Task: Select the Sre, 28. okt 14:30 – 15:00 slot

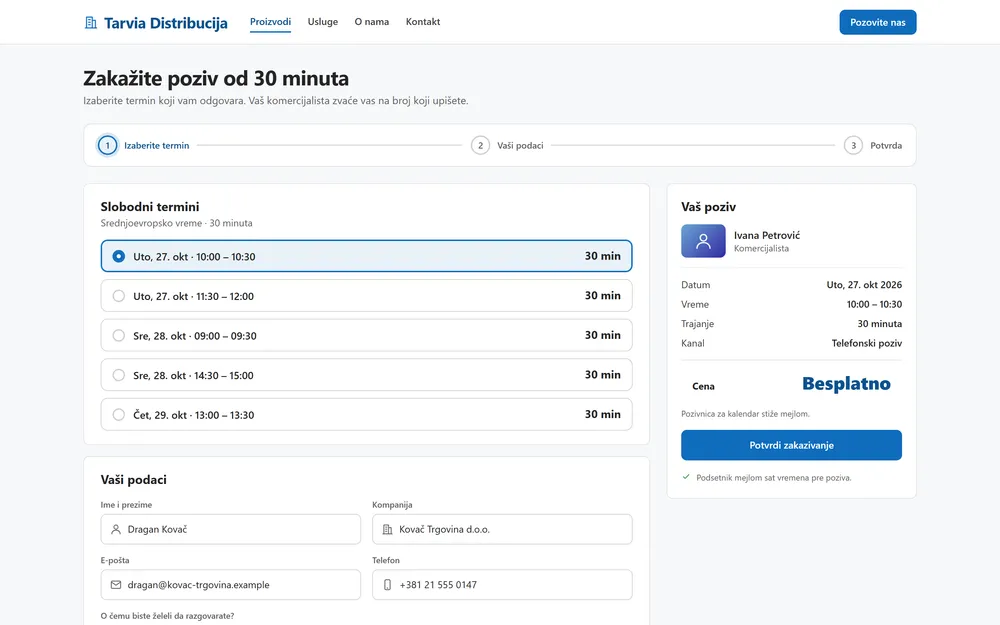Action: tap(366, 375)
